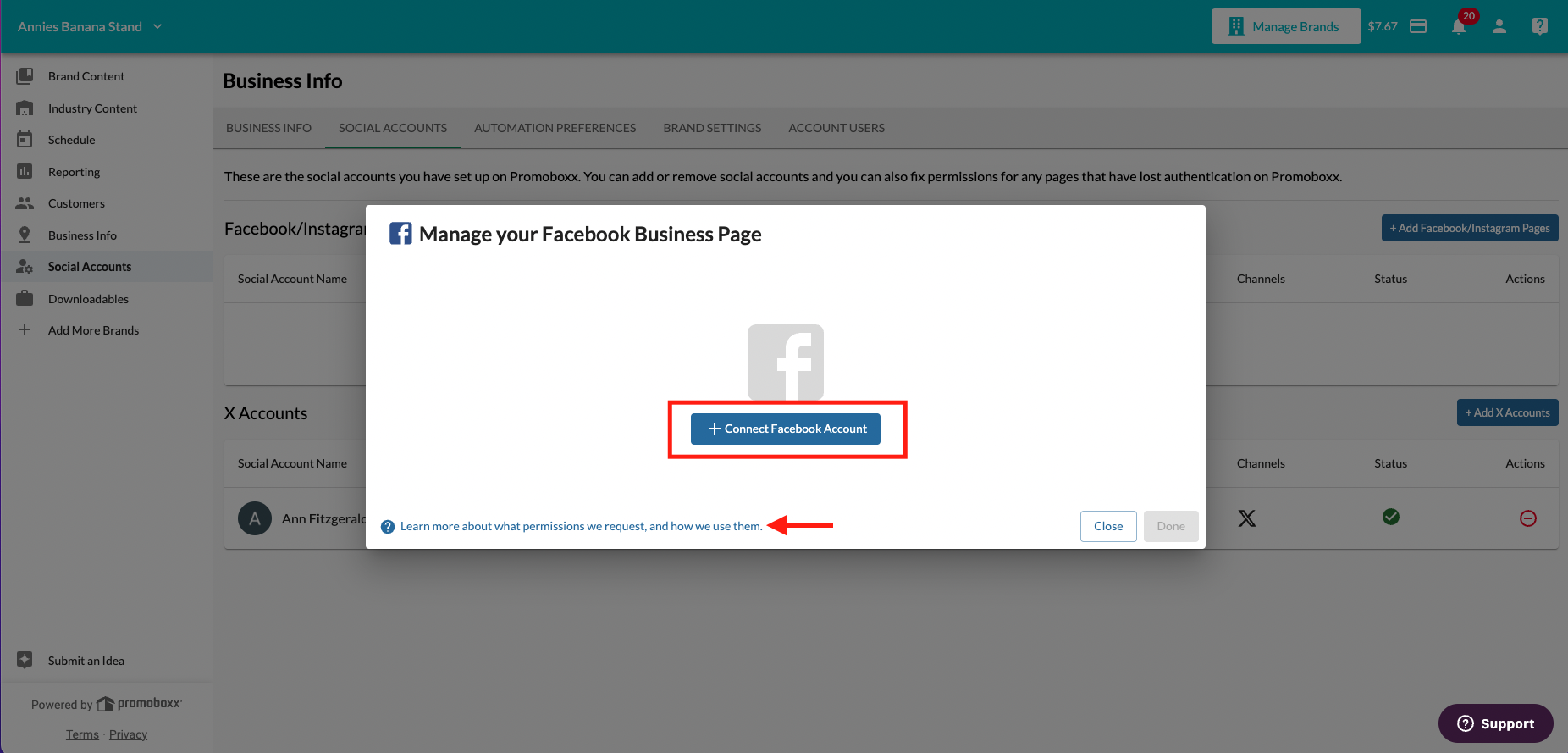Screen dimensions: 1568x753
Task: Open Industry Content in the sidebar
Action: pyautogui.click(x=92, y=108)
